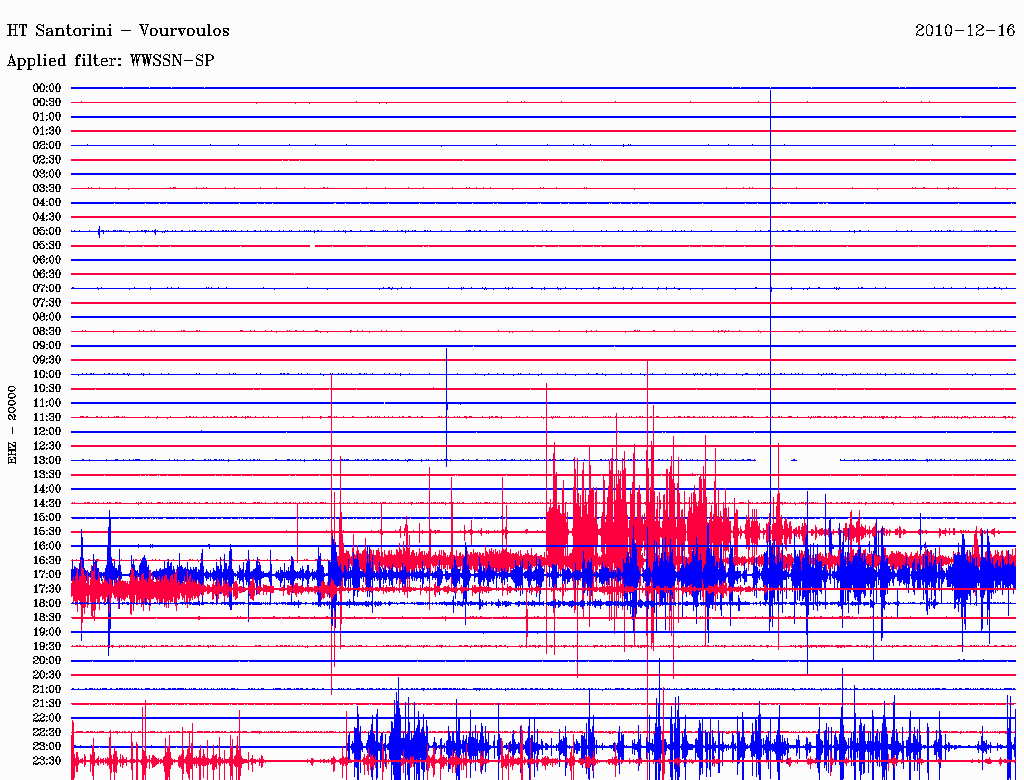This screenshot has height=780, width=1024.
Task: Select the 19:30 time label
Action: point(47,647)
